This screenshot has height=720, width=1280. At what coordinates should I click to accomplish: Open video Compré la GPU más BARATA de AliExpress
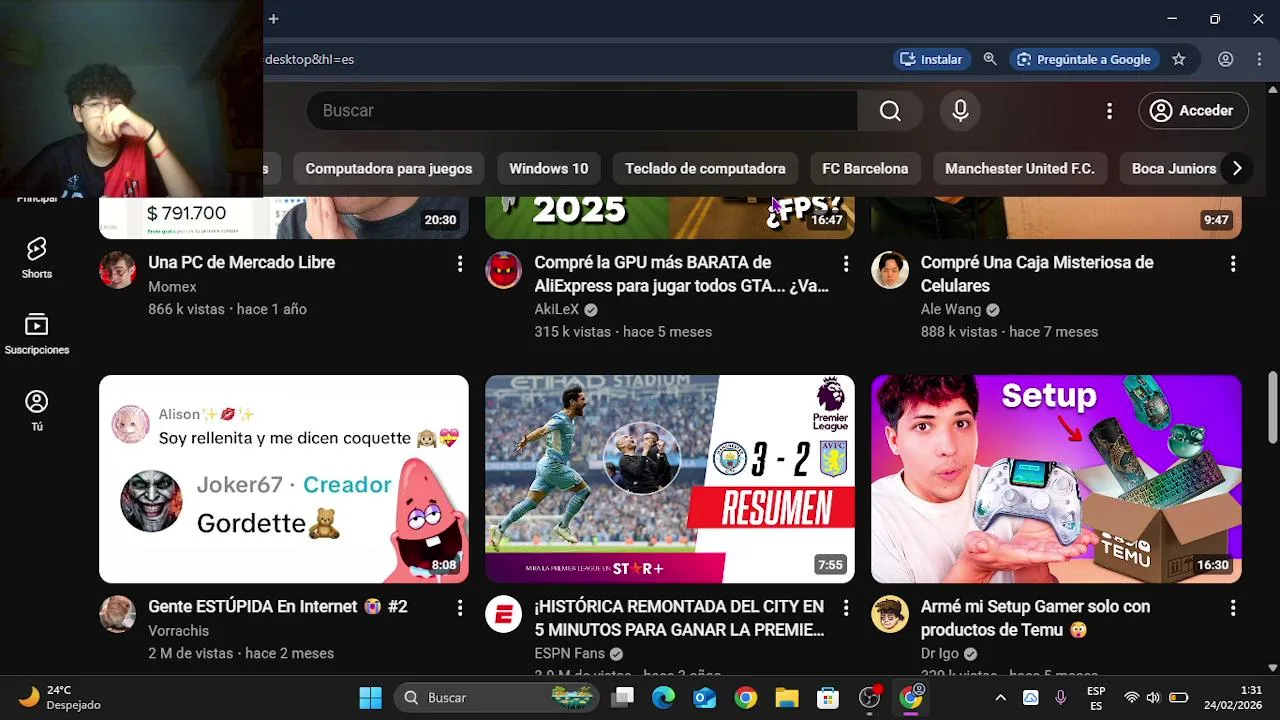681,274
